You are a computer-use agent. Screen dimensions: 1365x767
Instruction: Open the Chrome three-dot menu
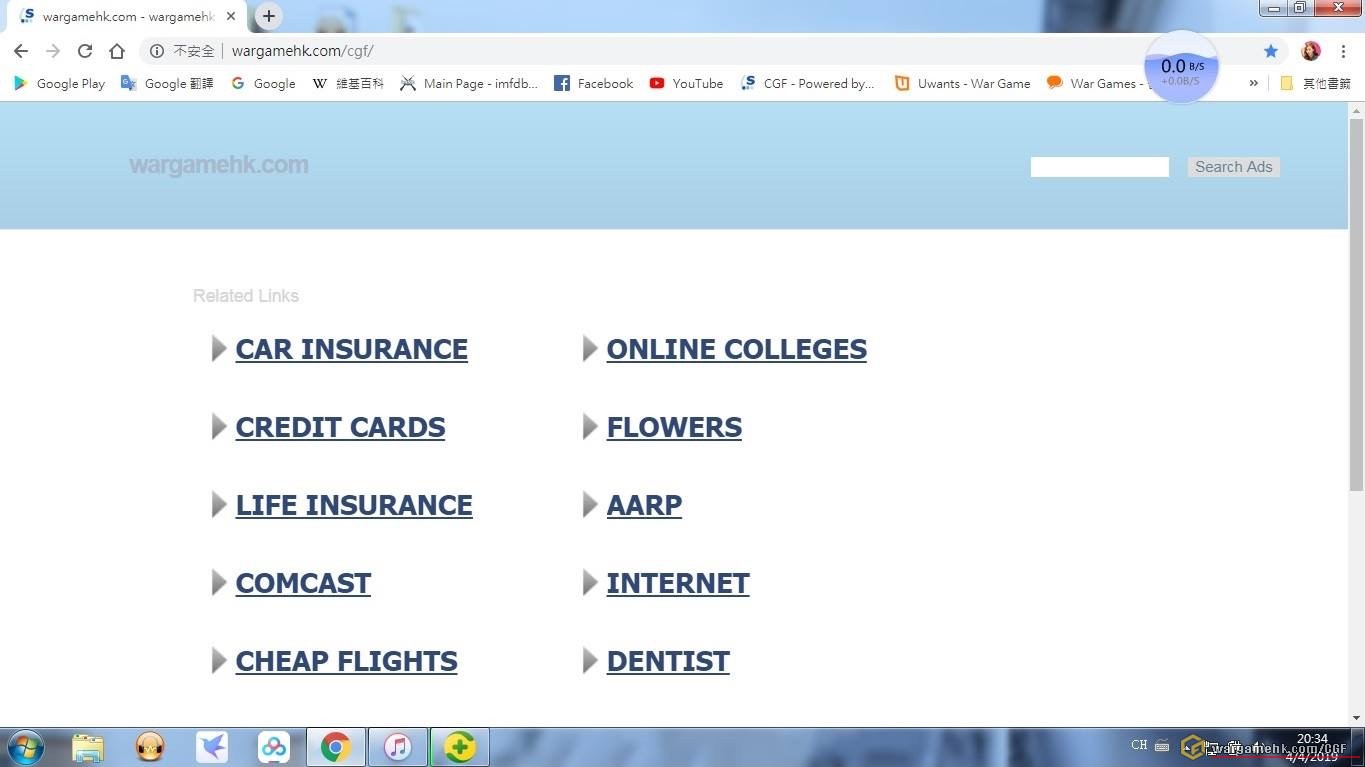[1343, 51]
